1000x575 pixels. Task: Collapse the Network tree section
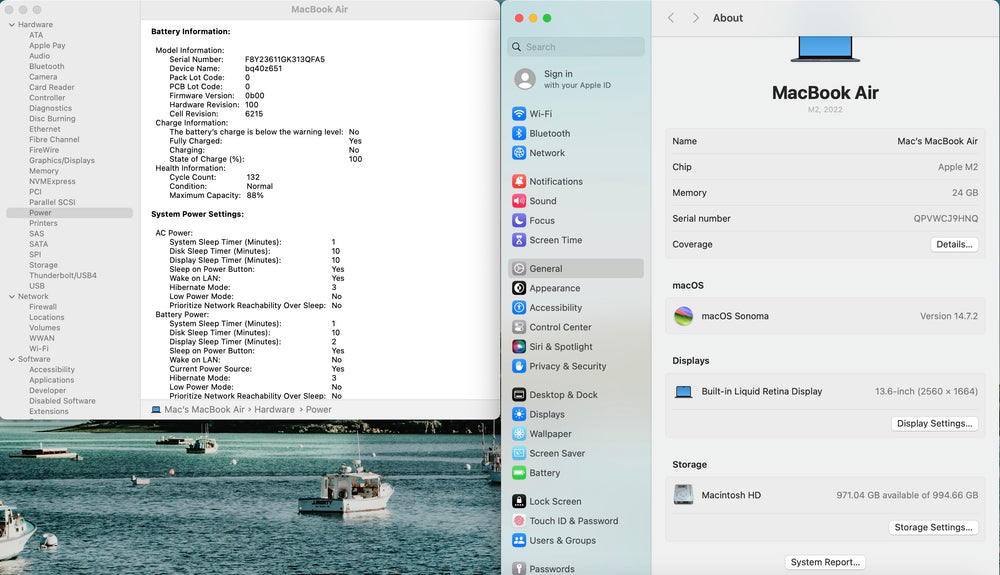(x=11, y=297)
